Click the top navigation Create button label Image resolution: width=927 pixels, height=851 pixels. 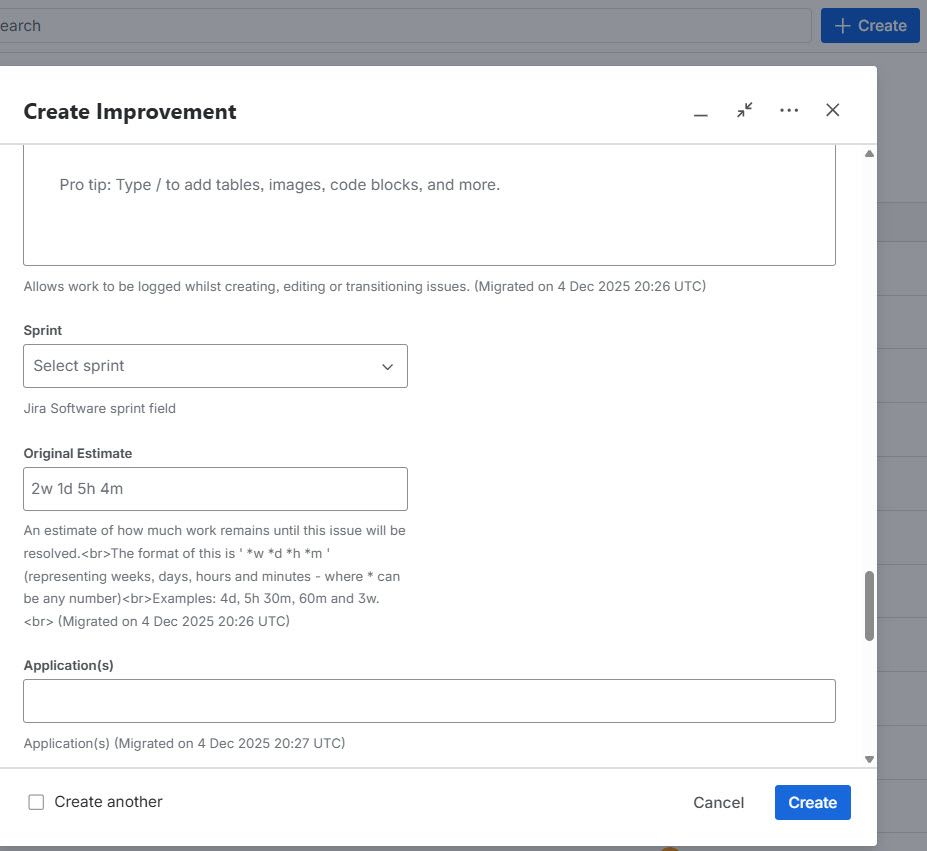(x=882, y=26)
